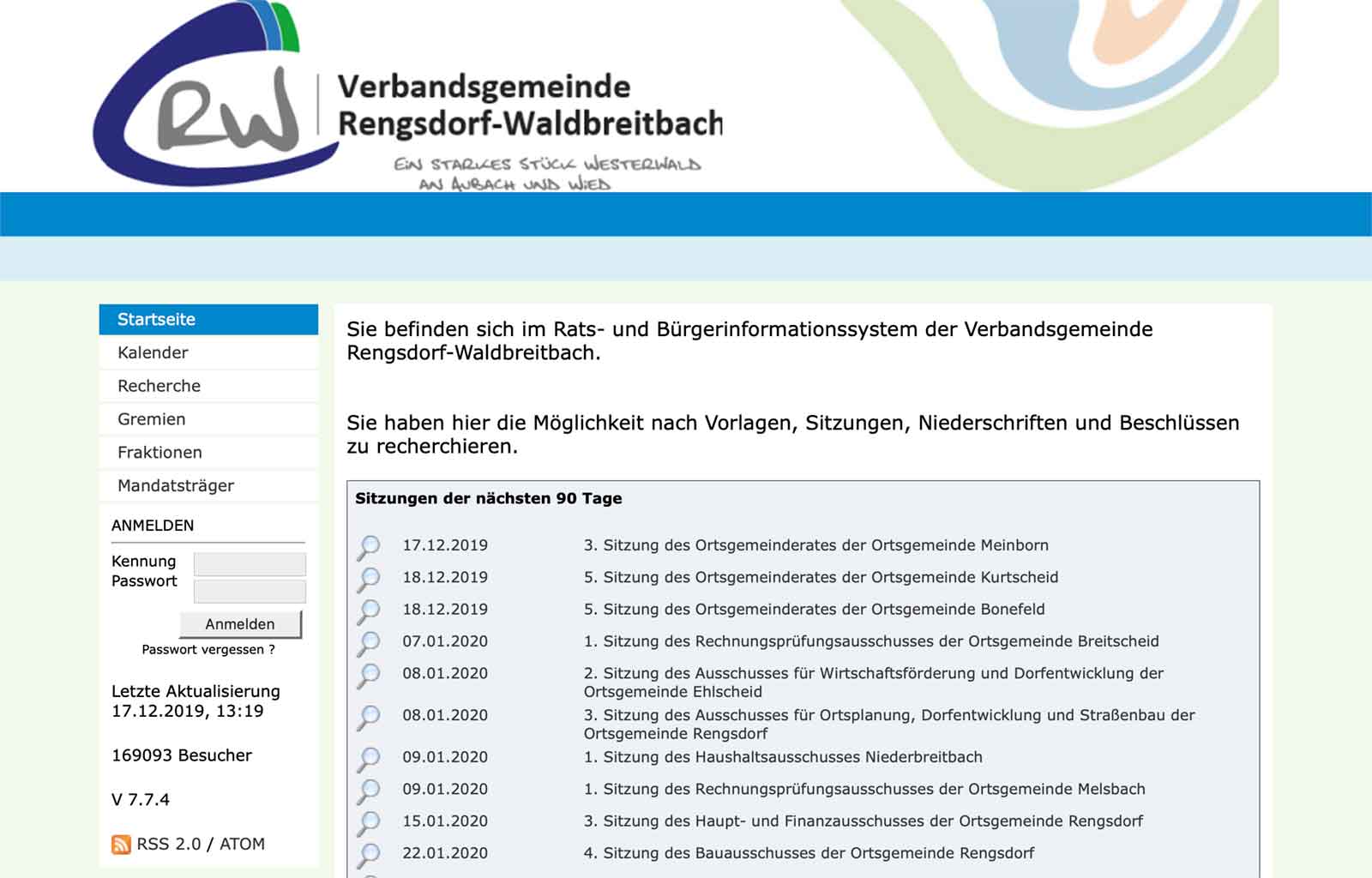Image resolution: width=1372 pixels, height=878 pixels.
Task: Open magnifier icon for Breitscheid audit committee
Action: (x=369, y=643)
